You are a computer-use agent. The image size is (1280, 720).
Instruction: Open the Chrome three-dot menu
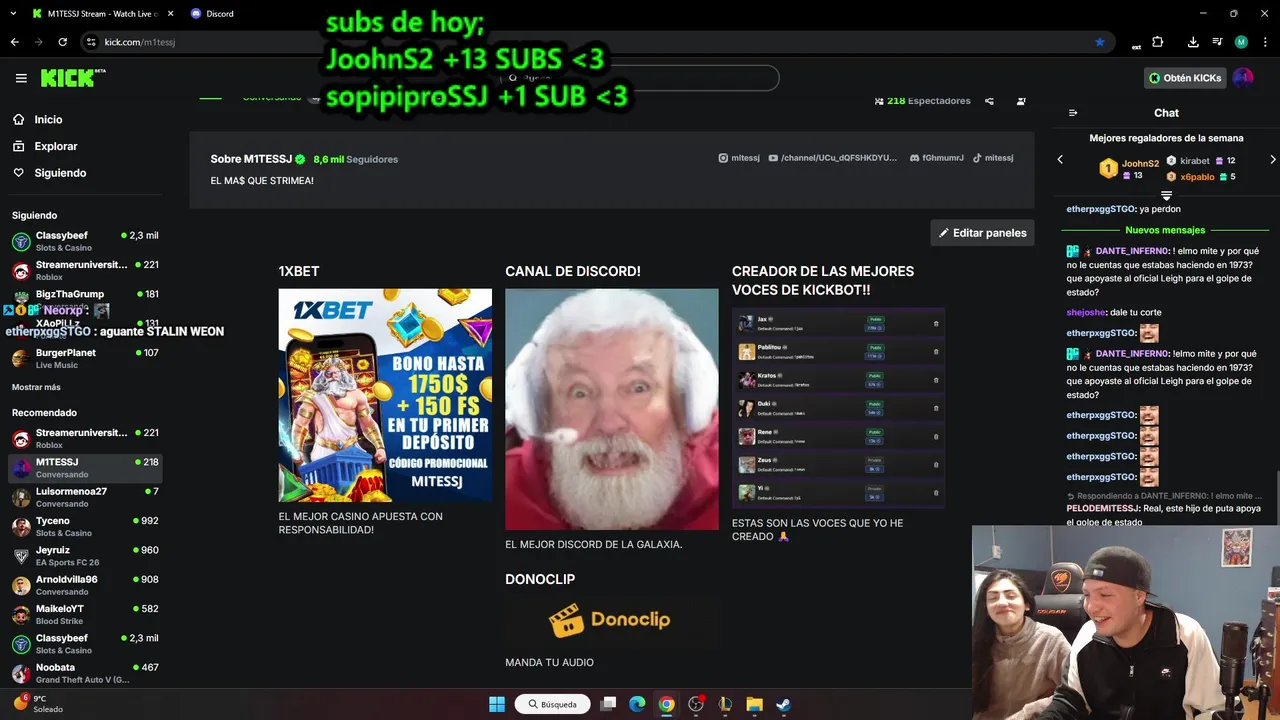pos(1265,42)
